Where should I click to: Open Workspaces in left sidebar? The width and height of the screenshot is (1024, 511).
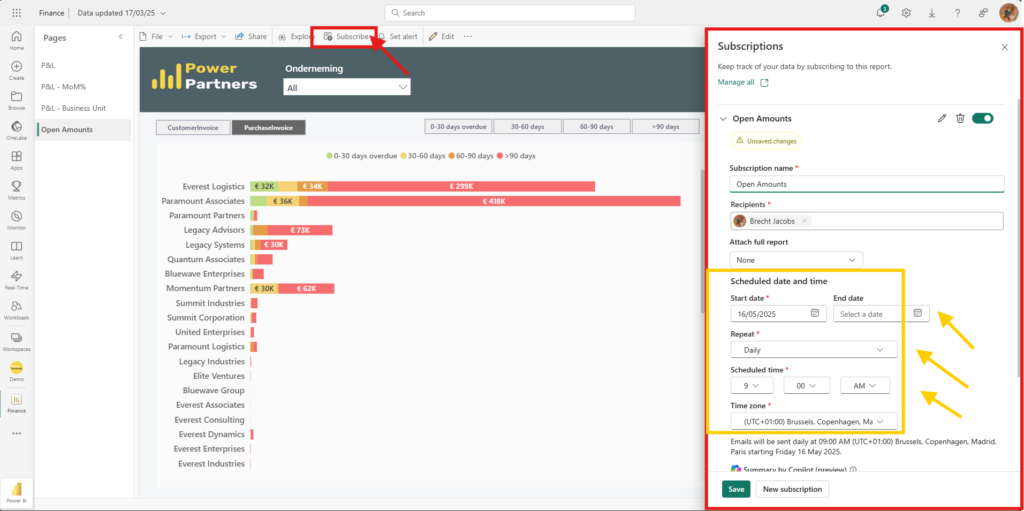[x=16, y=340]
